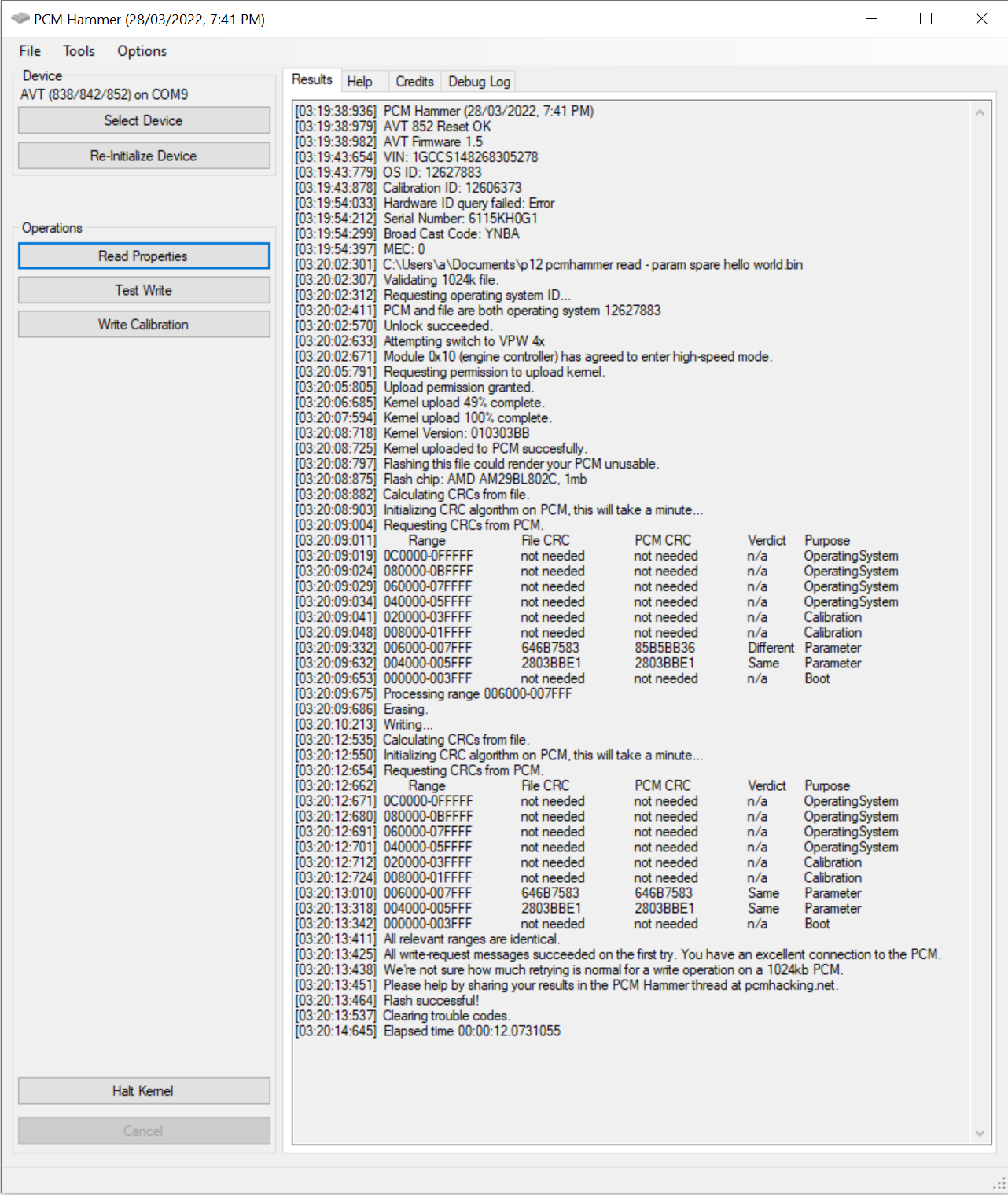This screenshot has height=1195, width=1008.
Task: Start the Test Write operation
Action: click(144, 290)
